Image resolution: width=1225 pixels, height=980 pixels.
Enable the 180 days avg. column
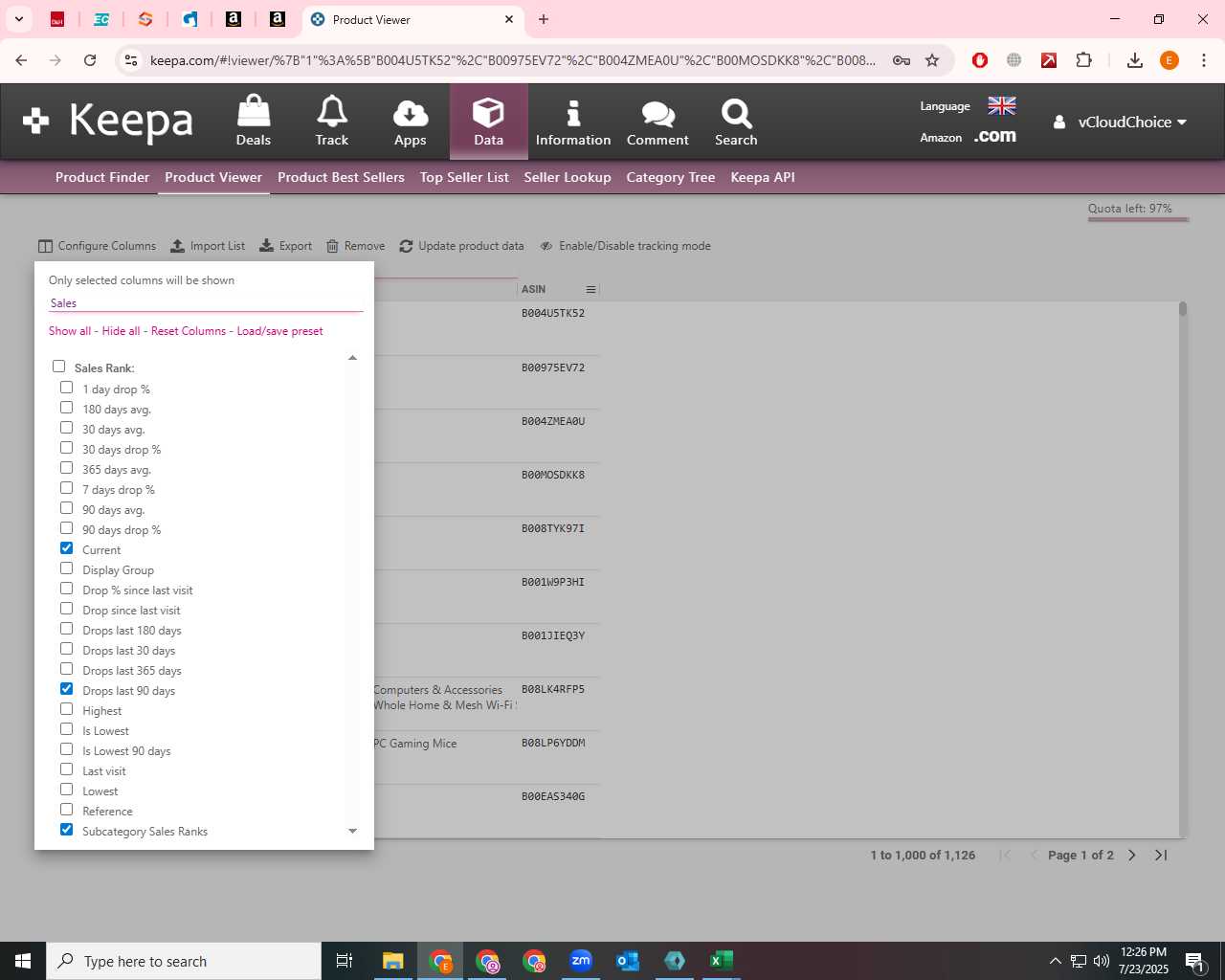pos(66,408)
